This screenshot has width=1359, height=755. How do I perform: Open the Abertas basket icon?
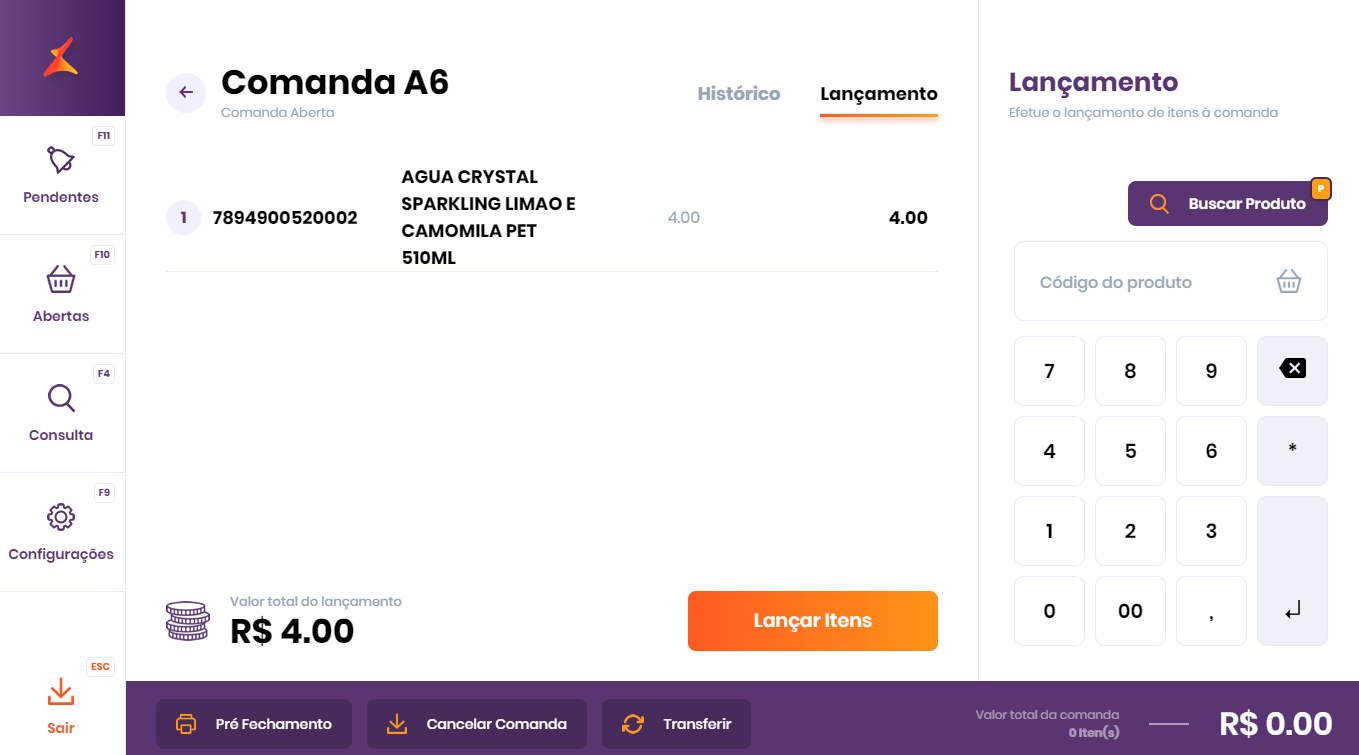[x=61, y=279]
